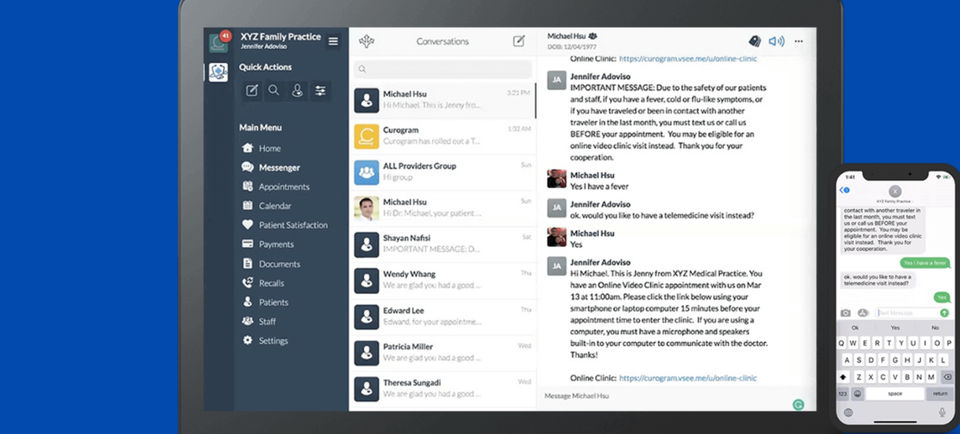The width and height of the screenshot is (960, 434).
Task: Tap the "No" suggestion on phone keyboard
Action: pyautogui.click(x=935, y=327)
